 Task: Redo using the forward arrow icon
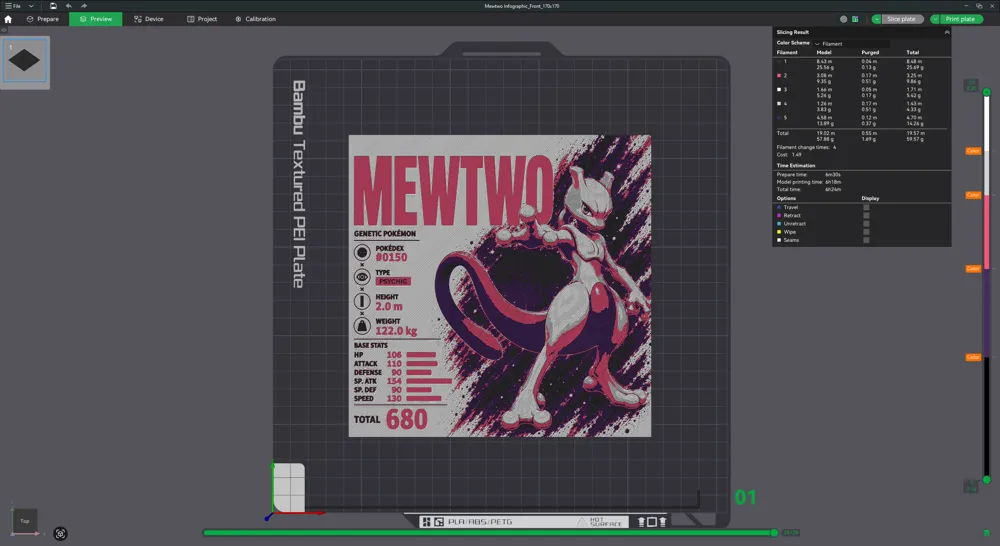[84, 6]
